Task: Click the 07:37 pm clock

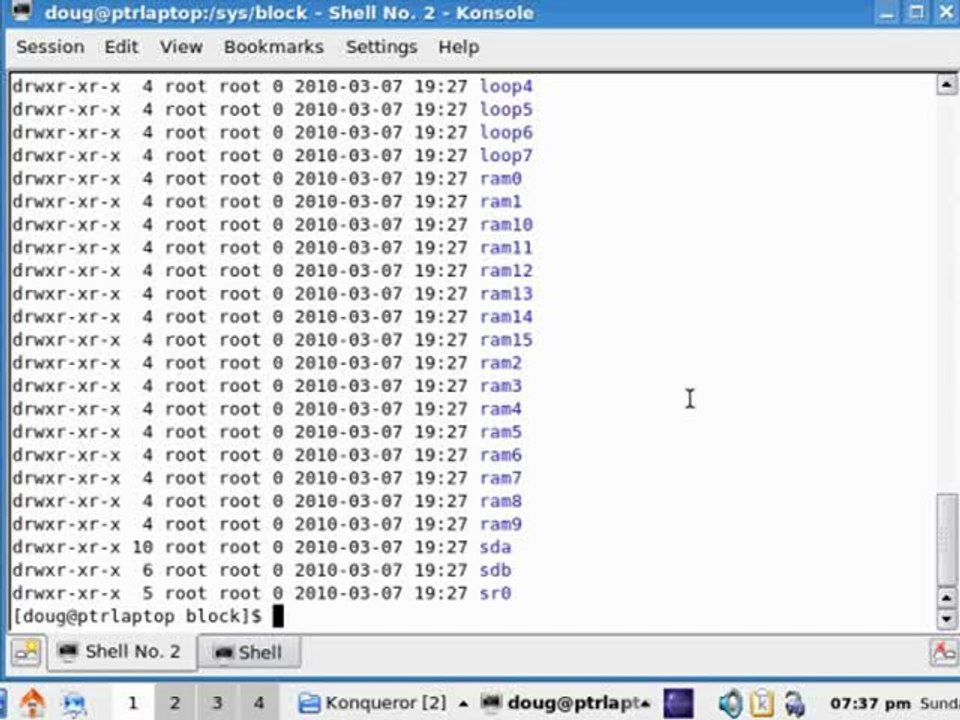Action: point(870,703)
